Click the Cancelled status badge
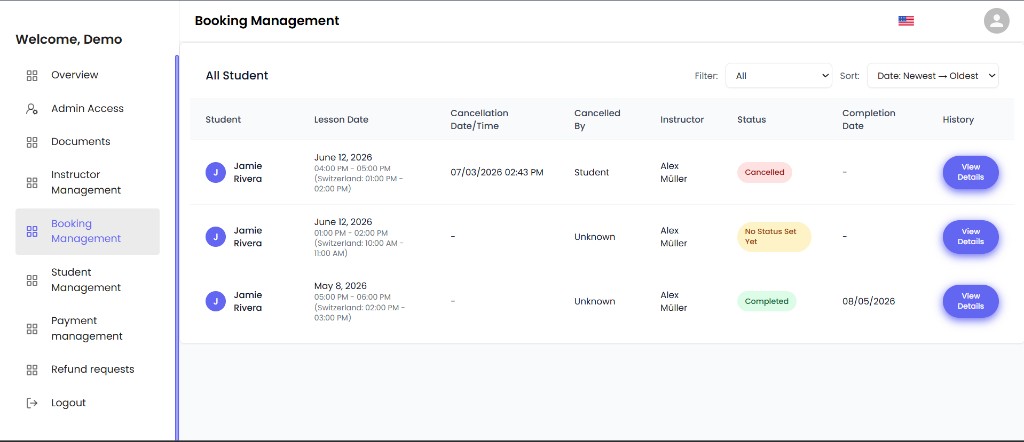 click(765, 172)
